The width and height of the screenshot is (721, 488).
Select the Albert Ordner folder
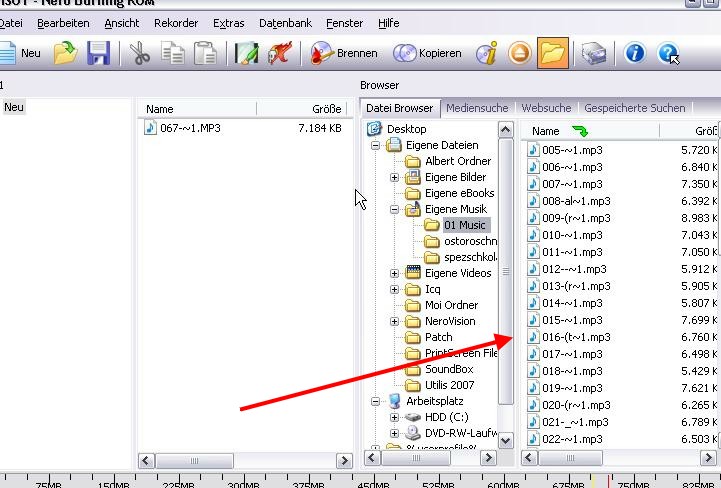[458, 161]
